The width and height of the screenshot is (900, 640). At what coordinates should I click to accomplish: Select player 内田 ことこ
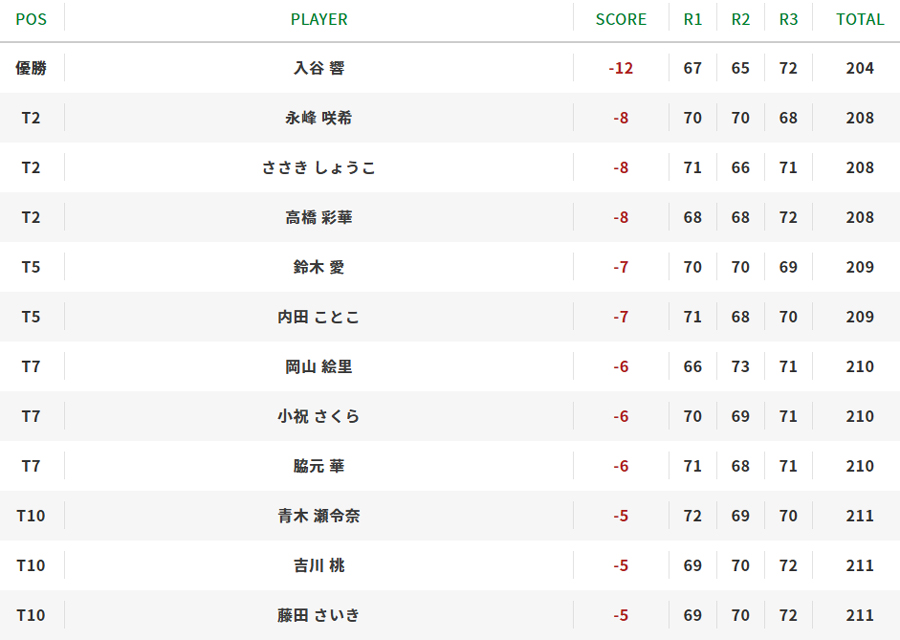319,317
